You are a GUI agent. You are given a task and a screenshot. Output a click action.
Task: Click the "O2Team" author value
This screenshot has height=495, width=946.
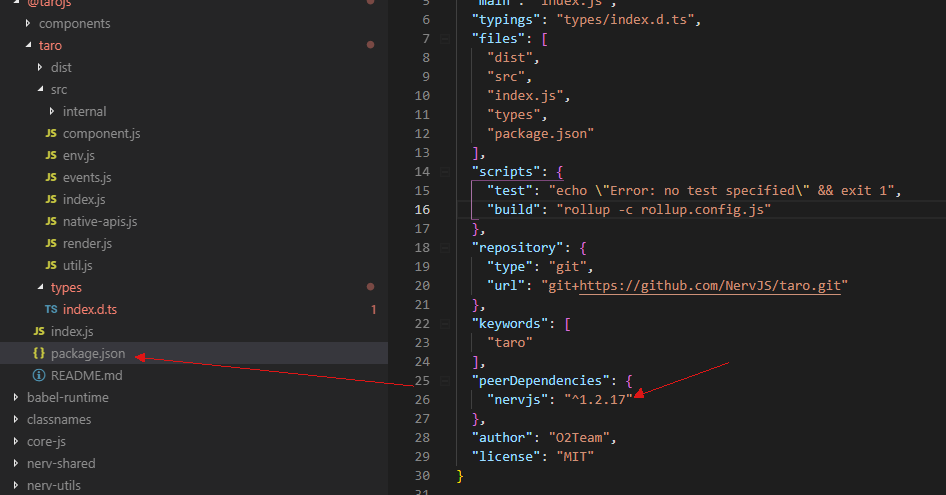coord(579,438)
